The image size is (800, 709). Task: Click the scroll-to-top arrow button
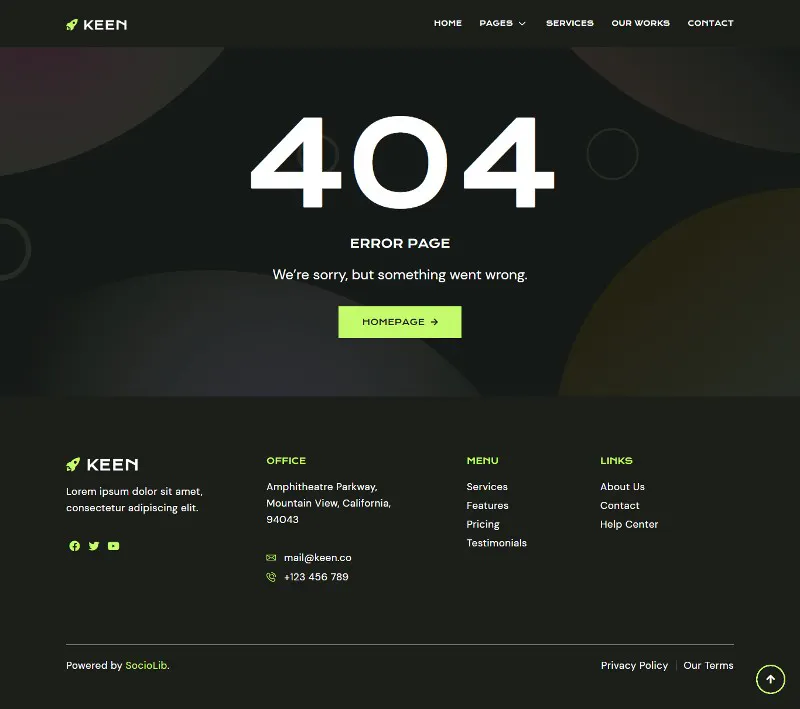click(770, 679)
